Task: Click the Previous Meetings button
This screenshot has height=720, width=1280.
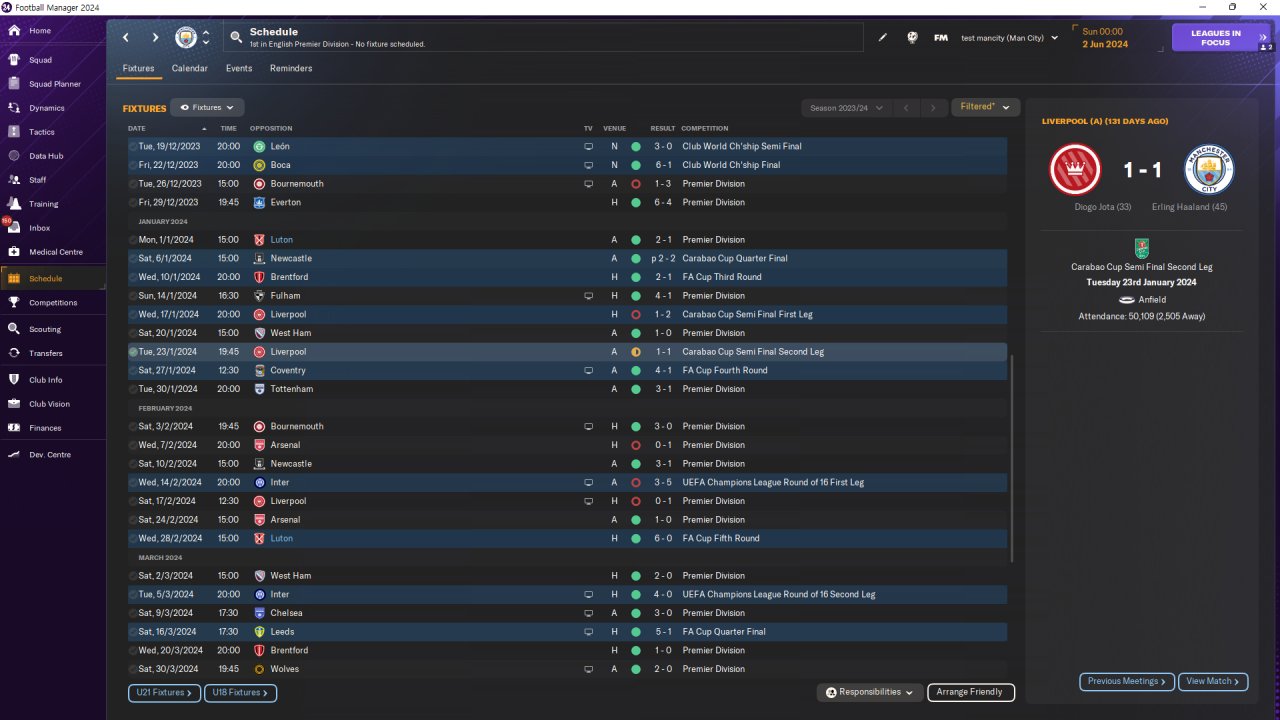Action: 1127,681
